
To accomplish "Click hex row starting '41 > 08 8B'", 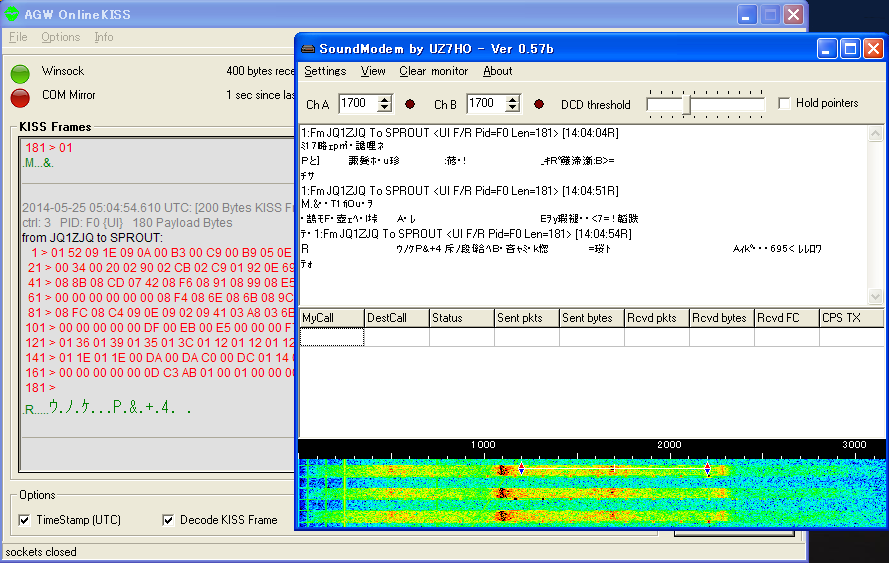I will [x=161, y=283].
